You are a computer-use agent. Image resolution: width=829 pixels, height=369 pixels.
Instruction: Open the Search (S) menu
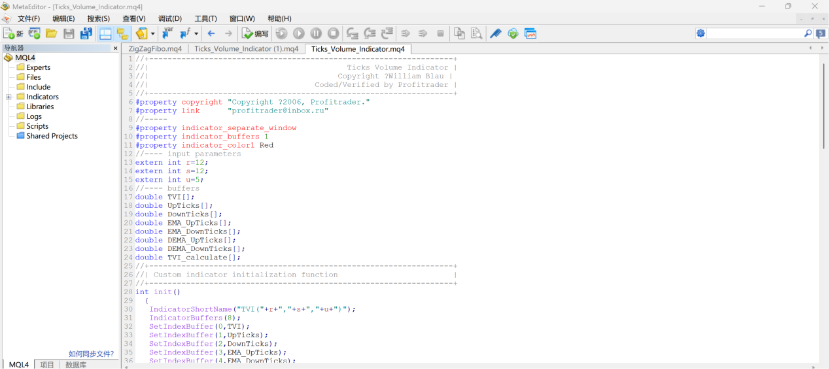coord(98,19)
